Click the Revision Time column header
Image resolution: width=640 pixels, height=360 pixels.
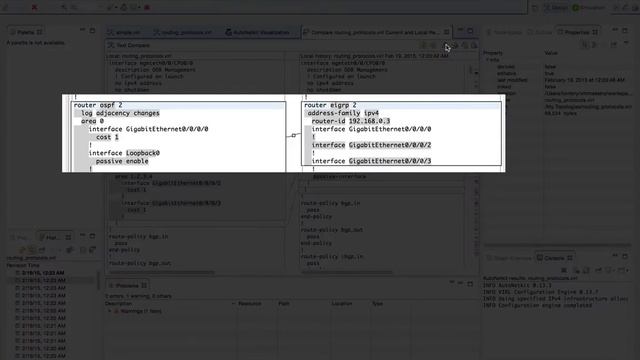click(23, 265)
